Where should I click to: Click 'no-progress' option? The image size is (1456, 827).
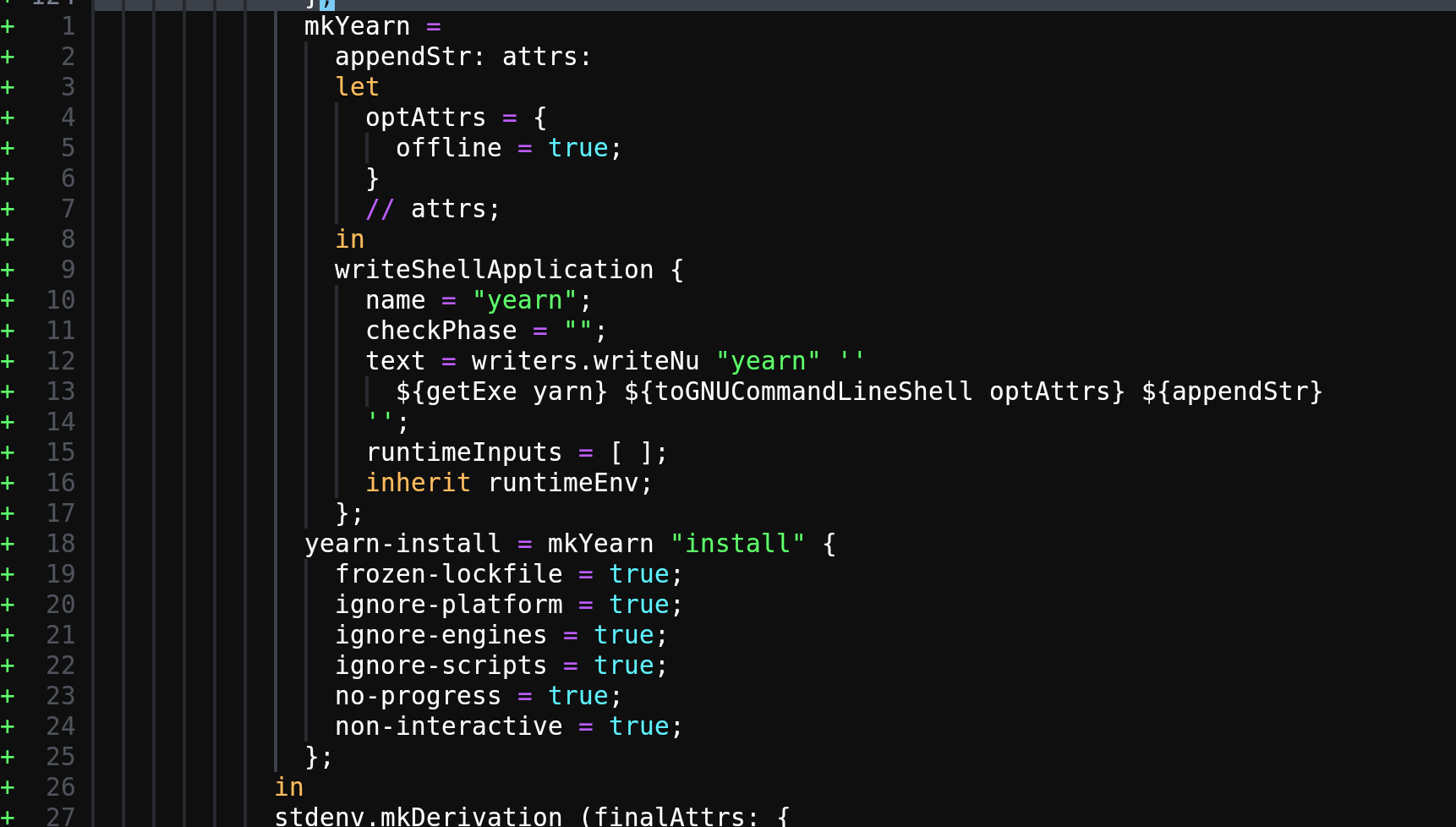(x=418, y=697)
